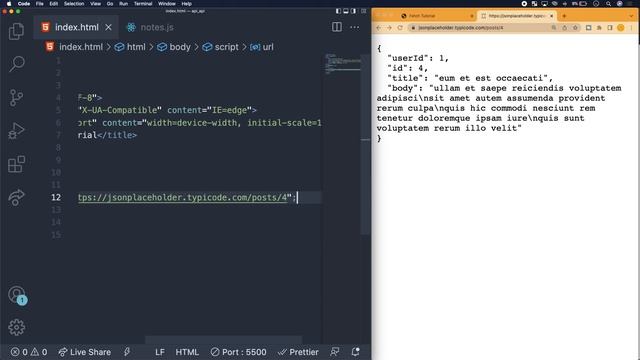Click the Prettier status bar item
Viewport: 640px width, 360px height.
tap(298, 352)
